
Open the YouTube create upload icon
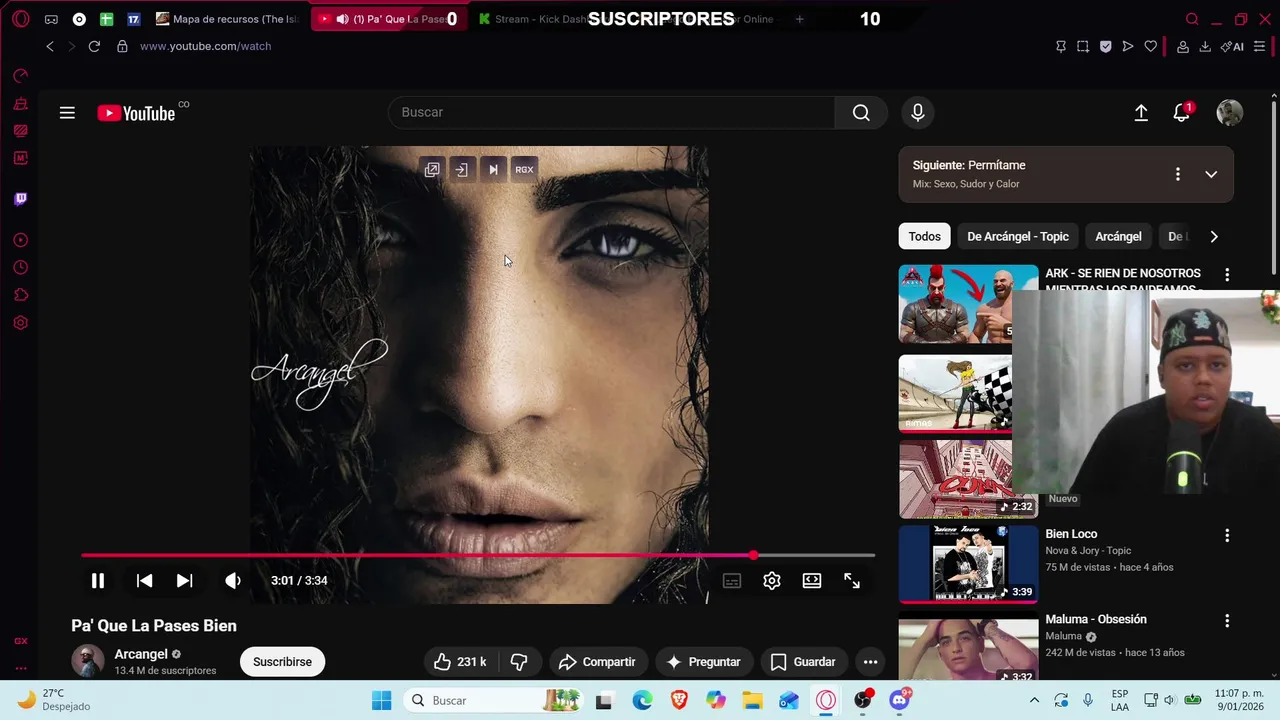pyautogui.click(x=1141, y=113)
